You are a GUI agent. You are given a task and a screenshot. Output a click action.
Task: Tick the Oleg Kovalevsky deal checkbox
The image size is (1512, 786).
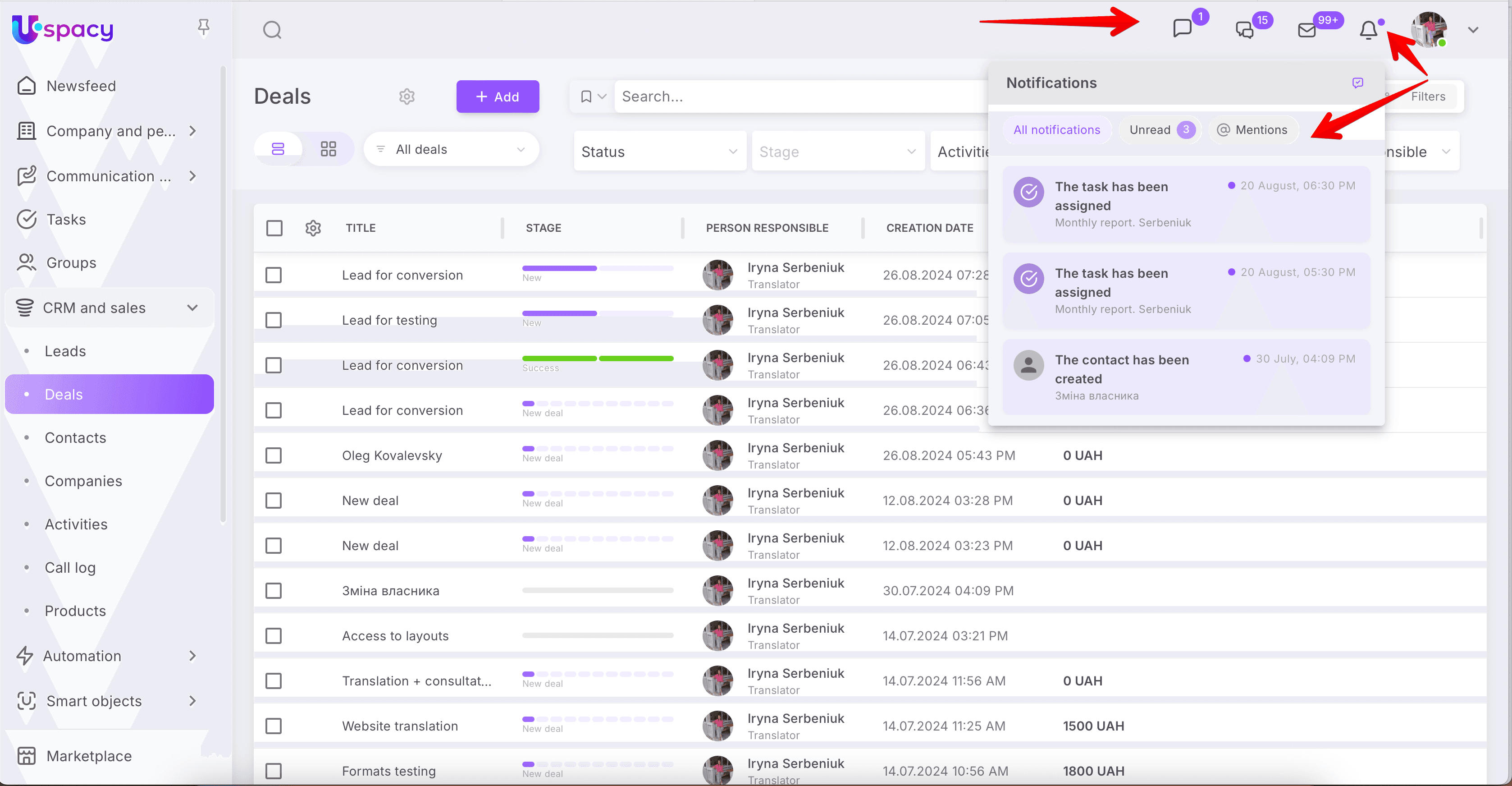click(274, 455)
